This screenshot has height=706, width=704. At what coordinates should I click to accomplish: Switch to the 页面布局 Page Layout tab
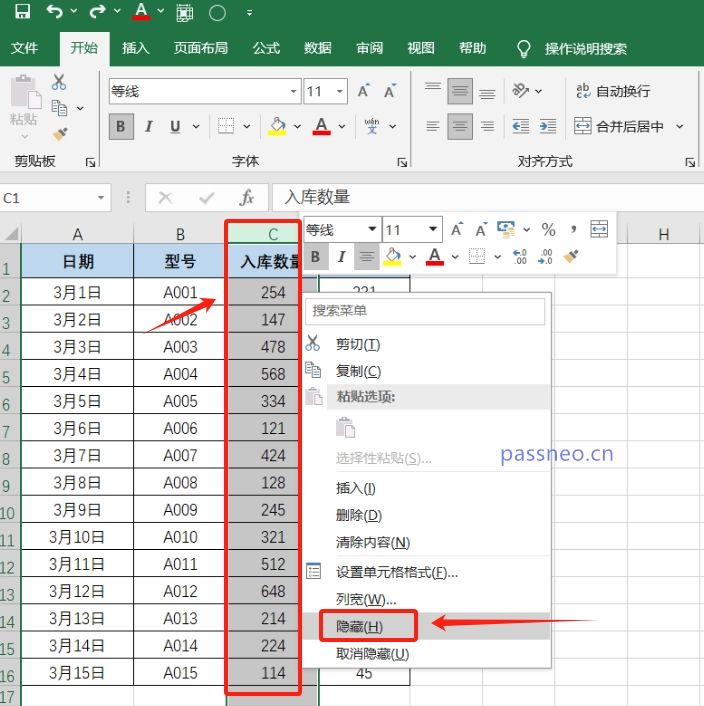click(201, 48)
